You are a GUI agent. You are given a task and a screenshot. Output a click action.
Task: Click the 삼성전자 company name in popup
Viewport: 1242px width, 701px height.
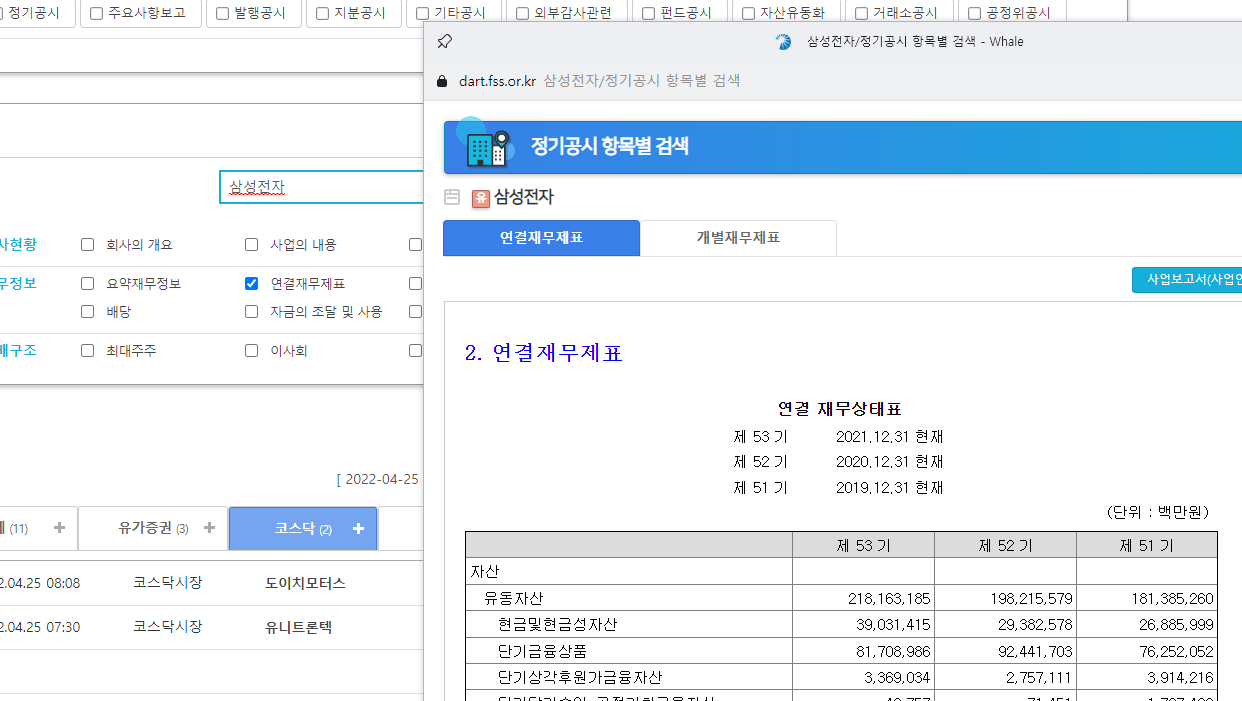pyautogui.click(x=524, y=198)
